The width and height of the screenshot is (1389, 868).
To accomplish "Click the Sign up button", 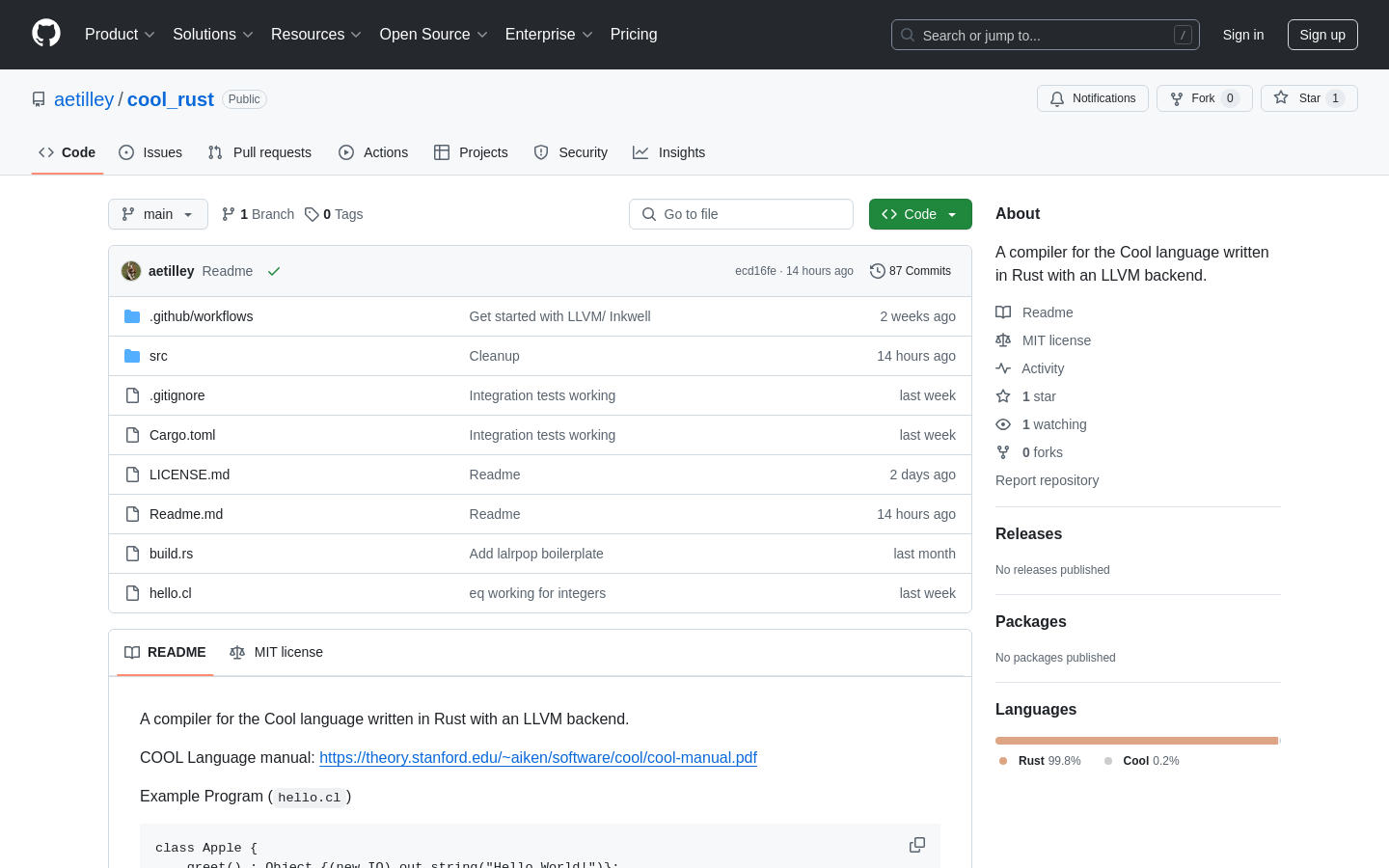I will click(x=1322, y=35).
